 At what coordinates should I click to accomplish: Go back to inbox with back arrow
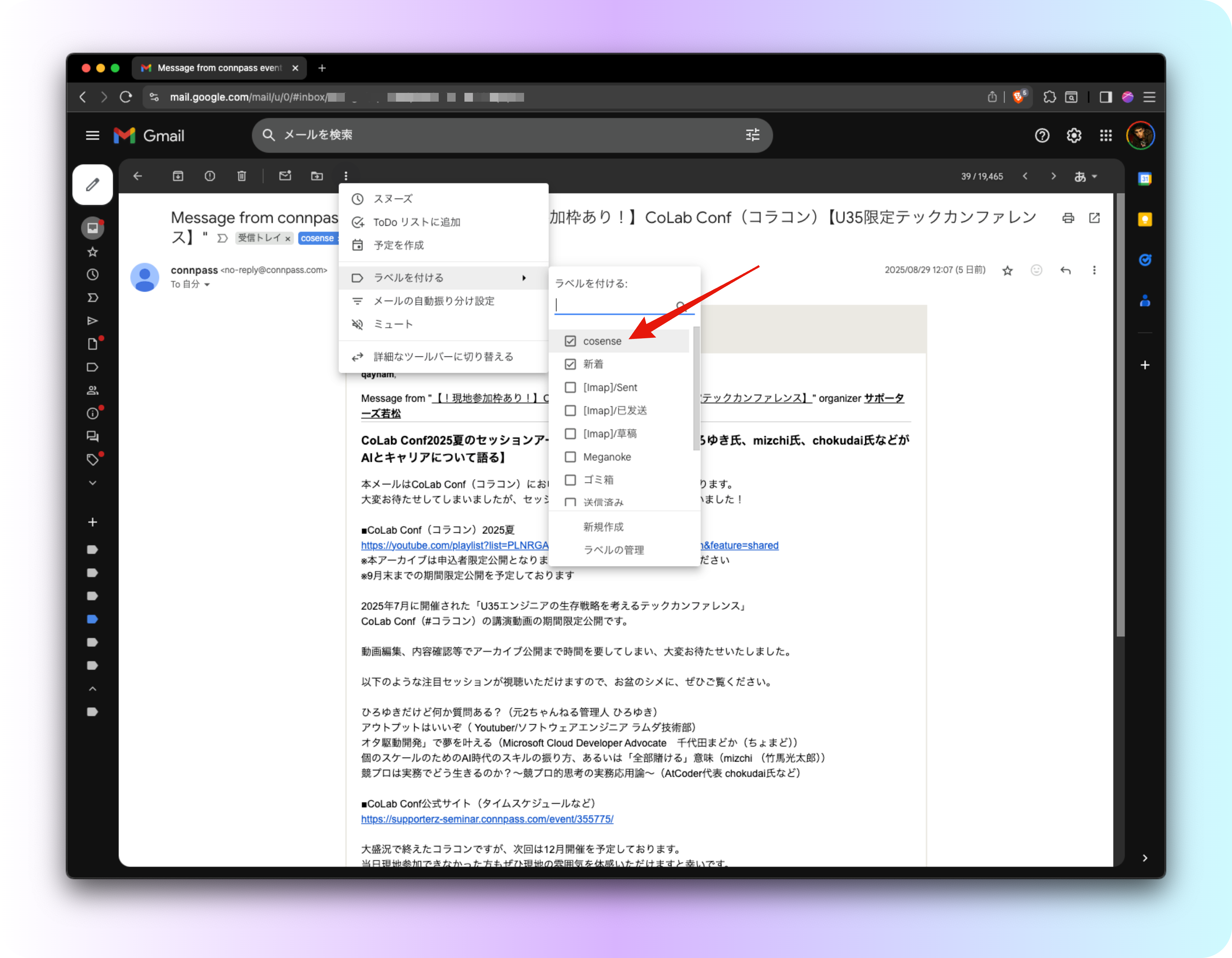click(138, 176)
